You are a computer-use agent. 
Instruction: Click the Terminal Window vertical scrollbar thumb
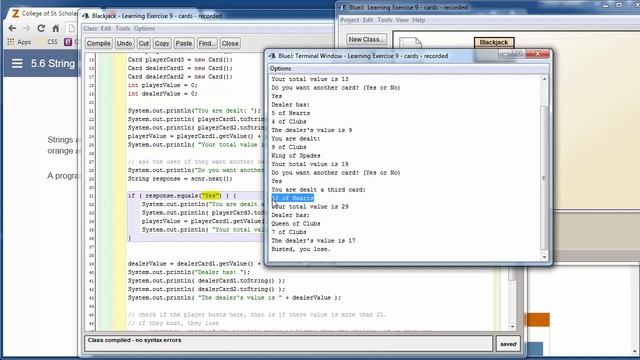pos(544,178)
